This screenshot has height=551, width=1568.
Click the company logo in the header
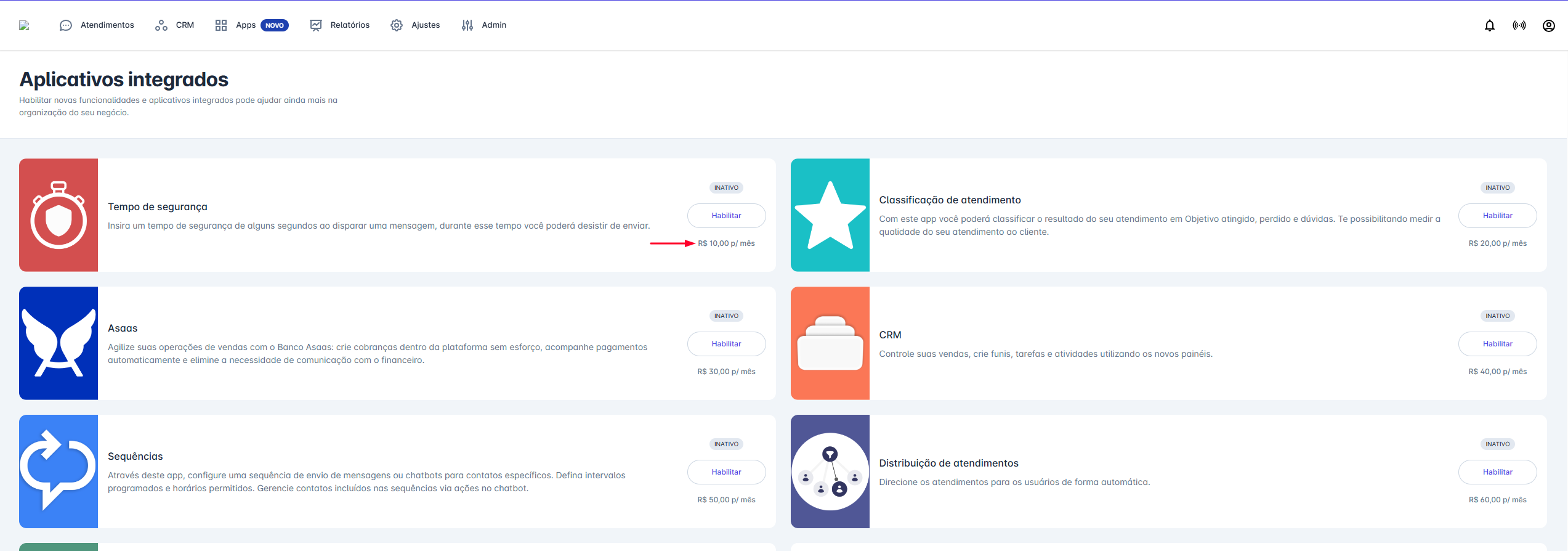pyautogui.click(x=25, y=25)
